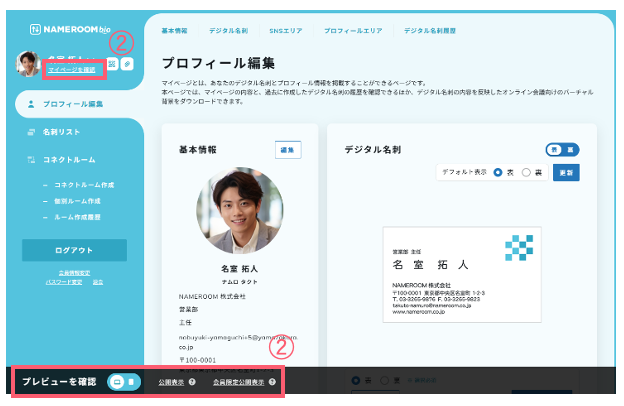624x406 pixels.
Task: Click the マイページを確認 link
Action: point(72,70)
